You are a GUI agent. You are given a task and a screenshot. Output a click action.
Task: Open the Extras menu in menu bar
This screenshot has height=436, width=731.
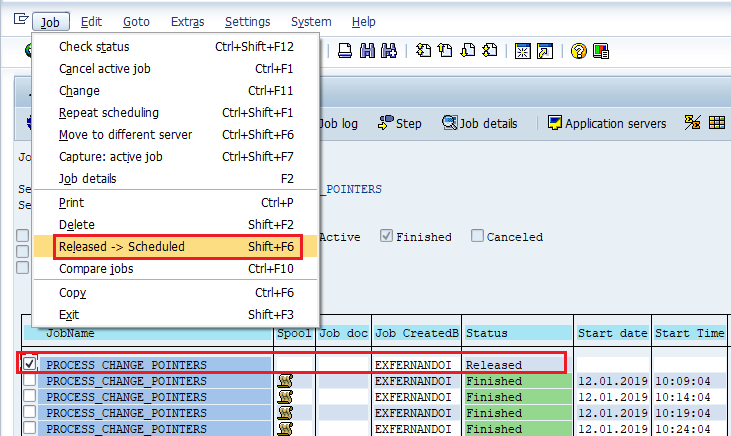coord(187,21)
